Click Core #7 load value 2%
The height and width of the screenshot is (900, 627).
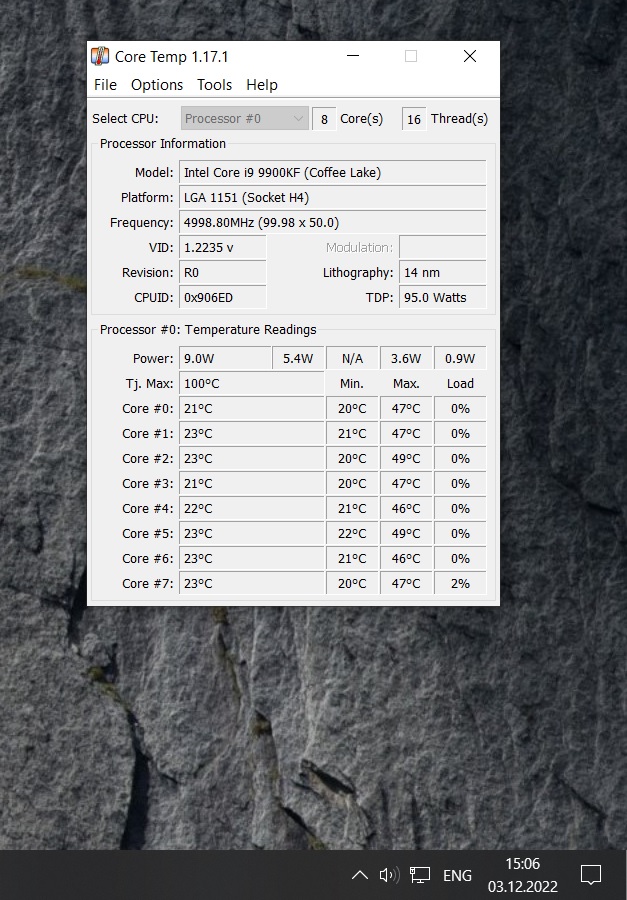tap(460, 583)
